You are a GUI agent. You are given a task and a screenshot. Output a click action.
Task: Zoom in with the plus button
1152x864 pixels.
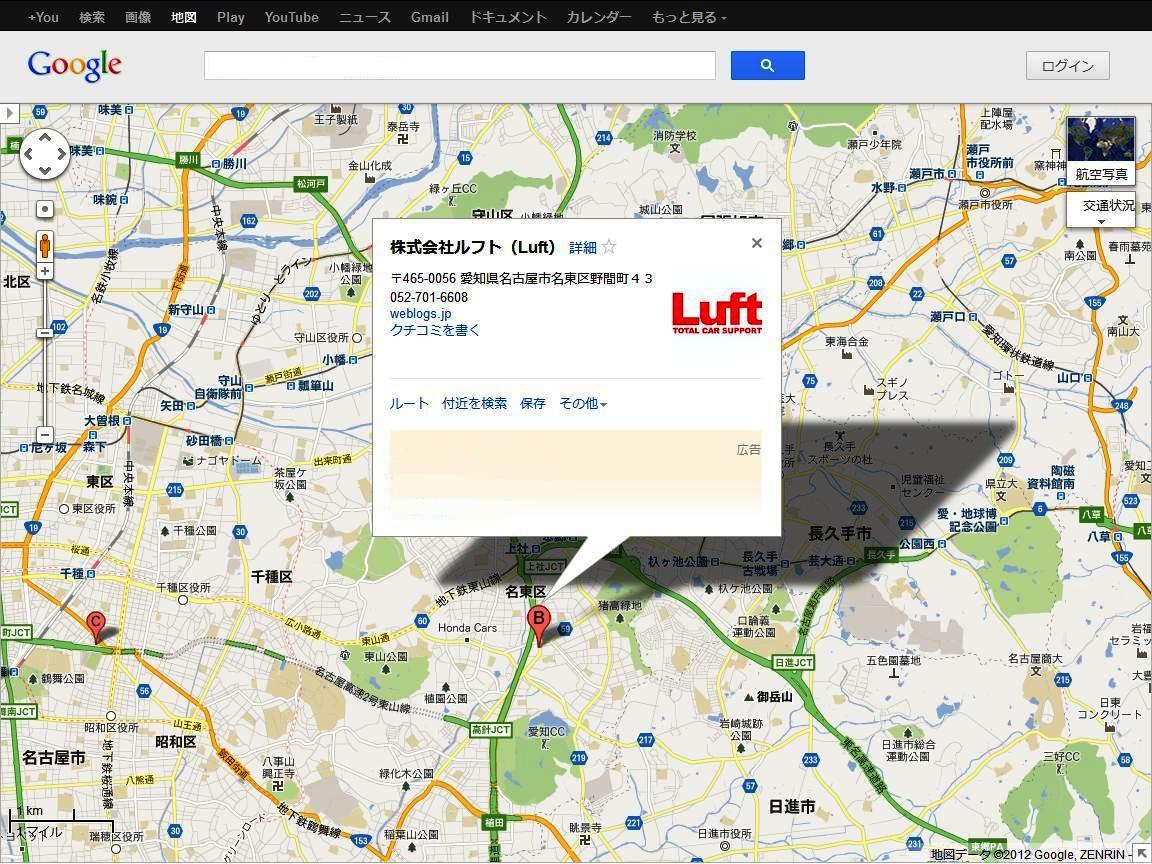point(45,271)
